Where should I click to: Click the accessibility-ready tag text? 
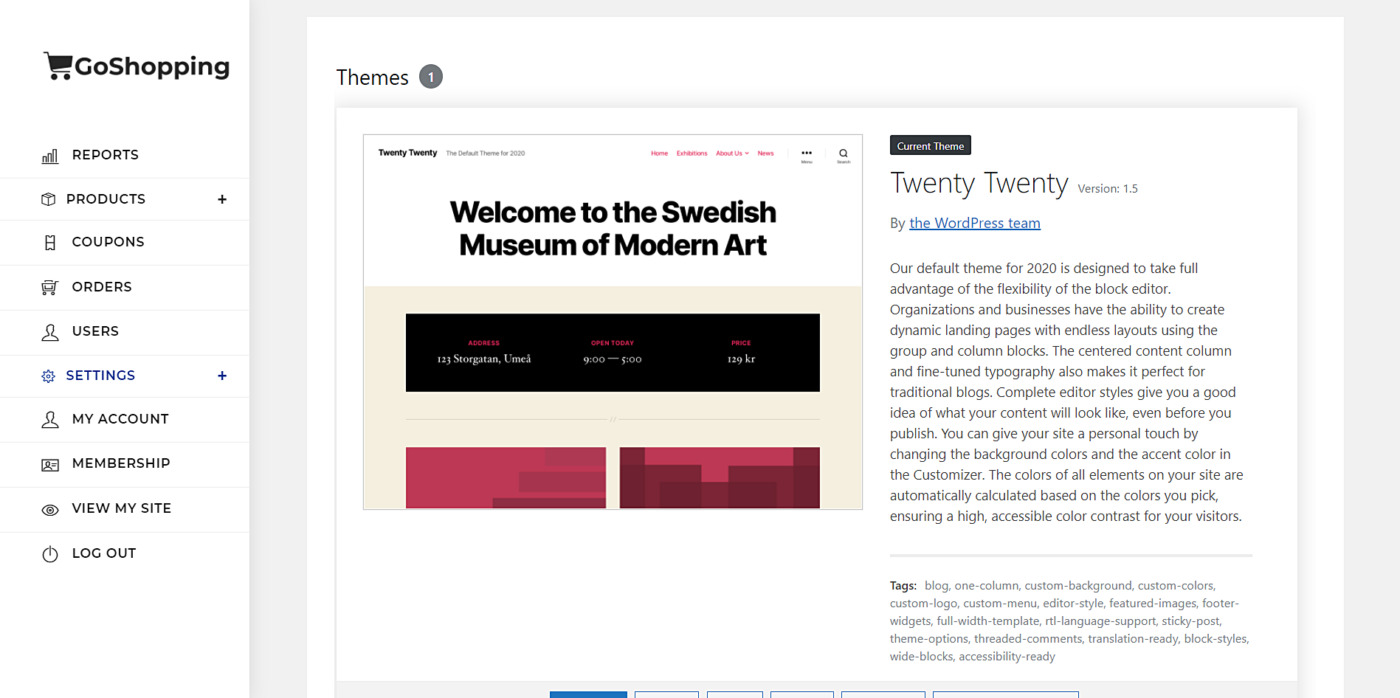1007,657
